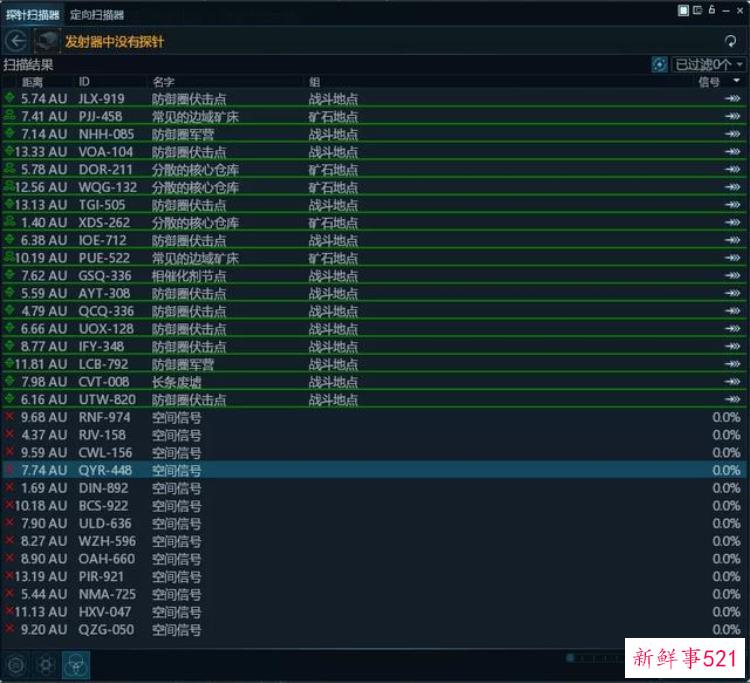
Task: Open the 已过滤0个 filter dropdown
Action: click(709, 64)
